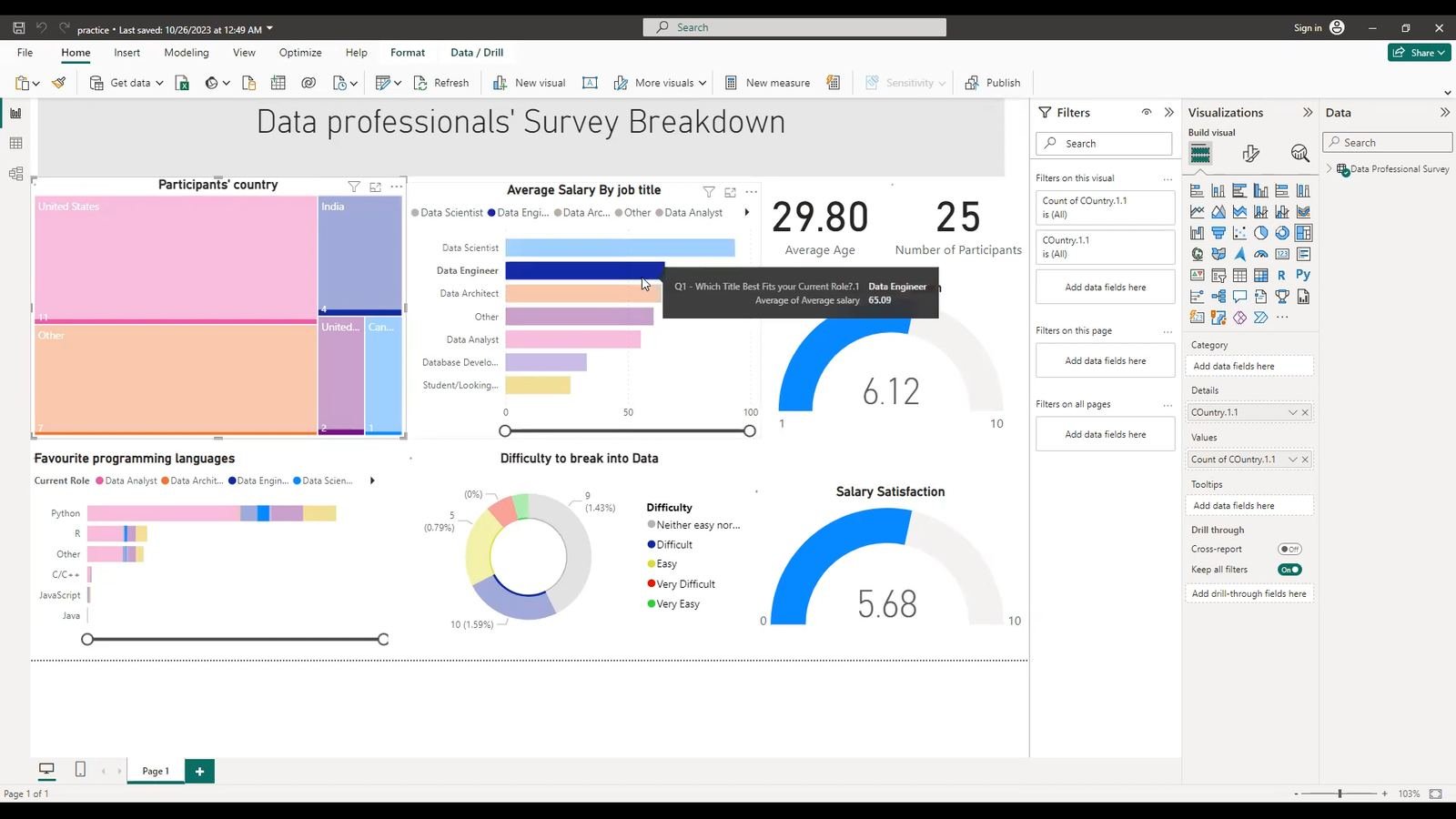Select the Q&A speech bubble visual
This screenshot has width=1456, height=819.
(1239, 297)
